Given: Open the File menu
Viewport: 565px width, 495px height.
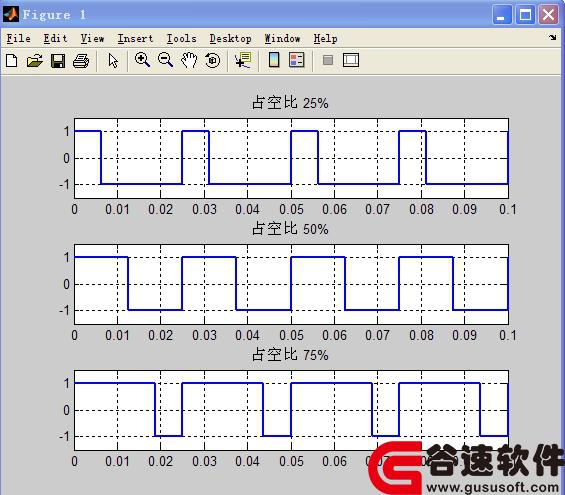Looking at the screenshot, I should (18, 39).
